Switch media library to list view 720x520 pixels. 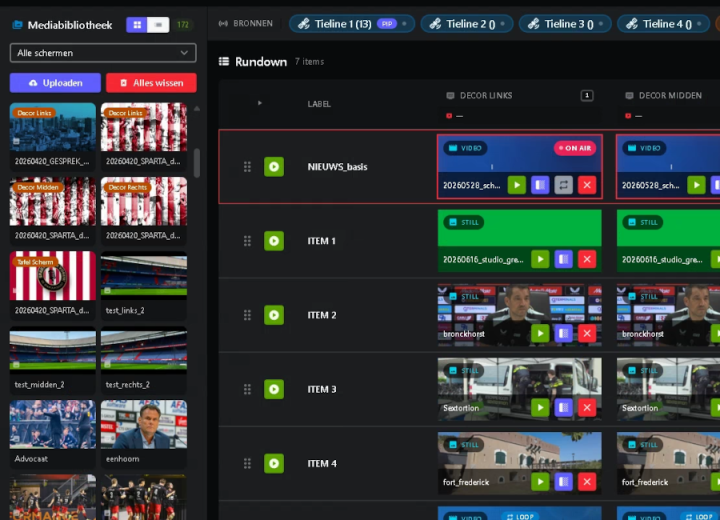[158, 25]
